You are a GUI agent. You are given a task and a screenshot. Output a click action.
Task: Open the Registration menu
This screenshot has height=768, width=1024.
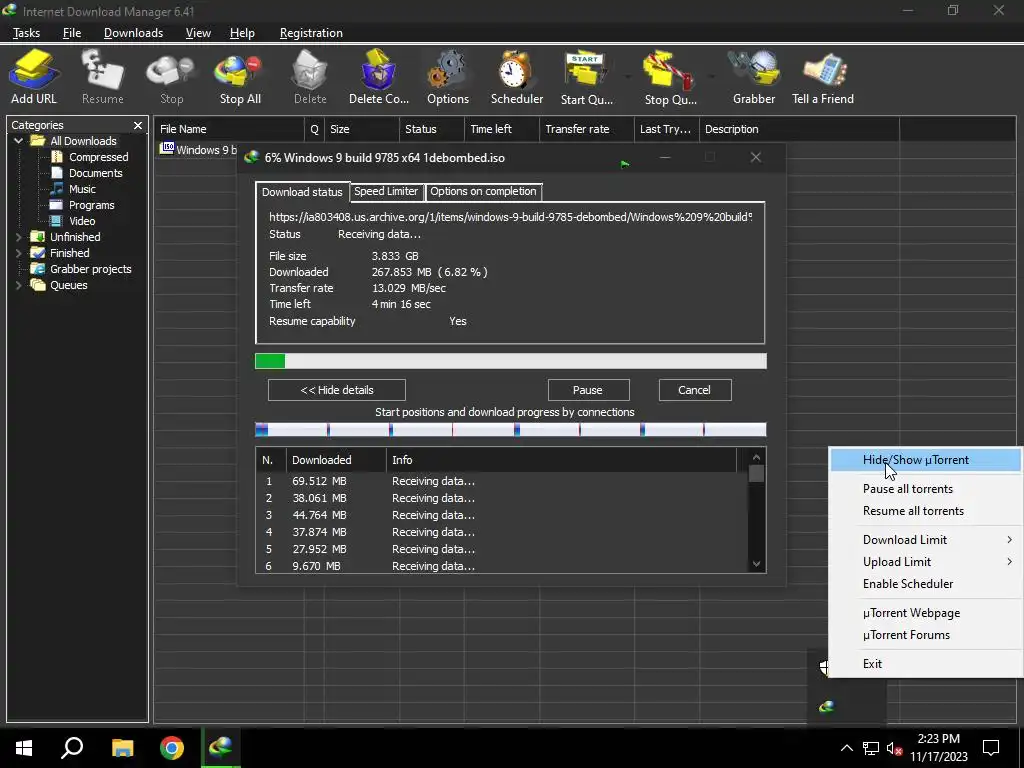[311, 33]
